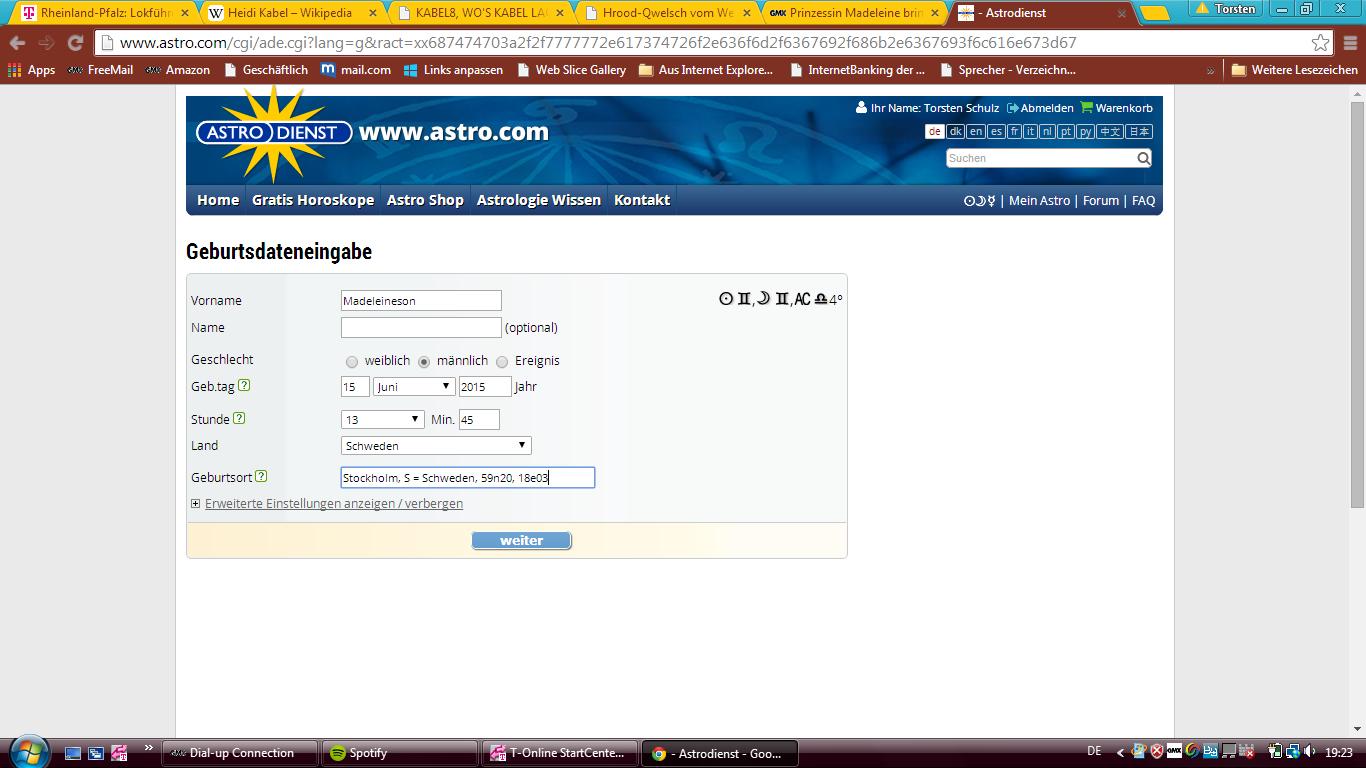The image size is (1366, 768).
Task: Switch to Heidi Kabel Wikipedia tab
Action: click(x=290, y=13)
